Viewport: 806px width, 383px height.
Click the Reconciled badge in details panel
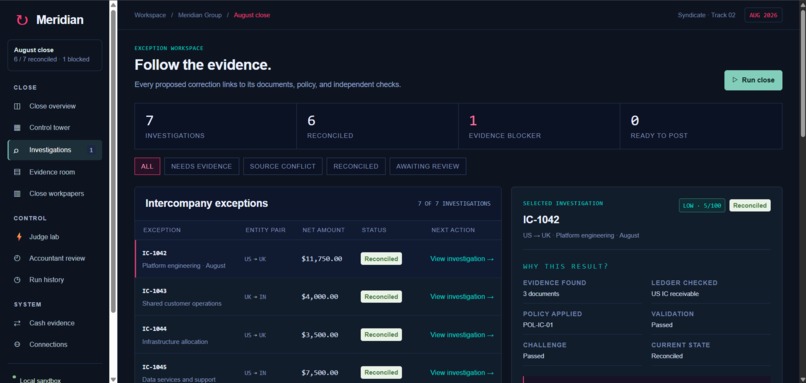point(749,206)
